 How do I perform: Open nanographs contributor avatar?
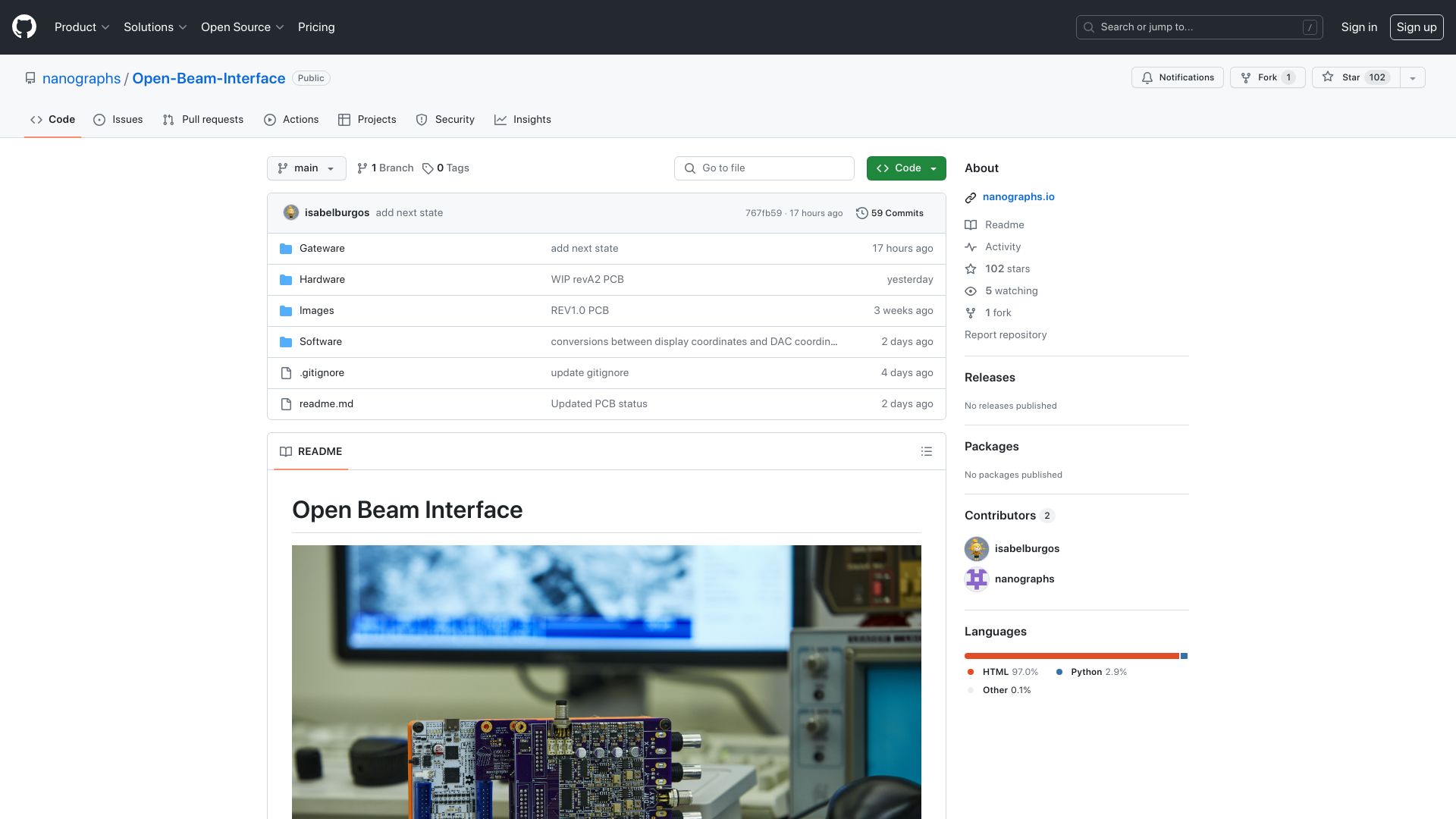tap(977, 579)
